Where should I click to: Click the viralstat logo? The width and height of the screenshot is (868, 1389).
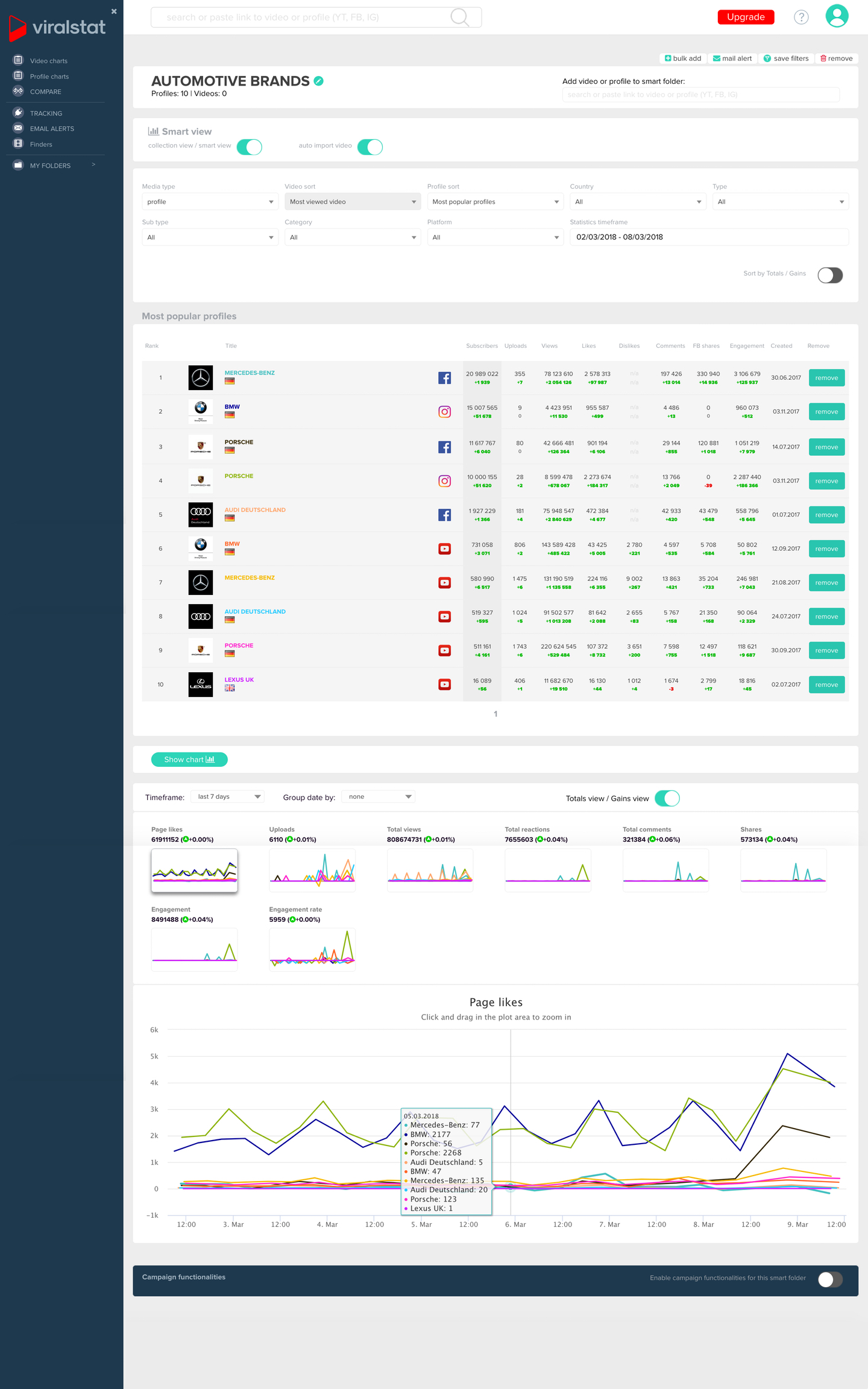pyautogui.click(x=57, y=28)
